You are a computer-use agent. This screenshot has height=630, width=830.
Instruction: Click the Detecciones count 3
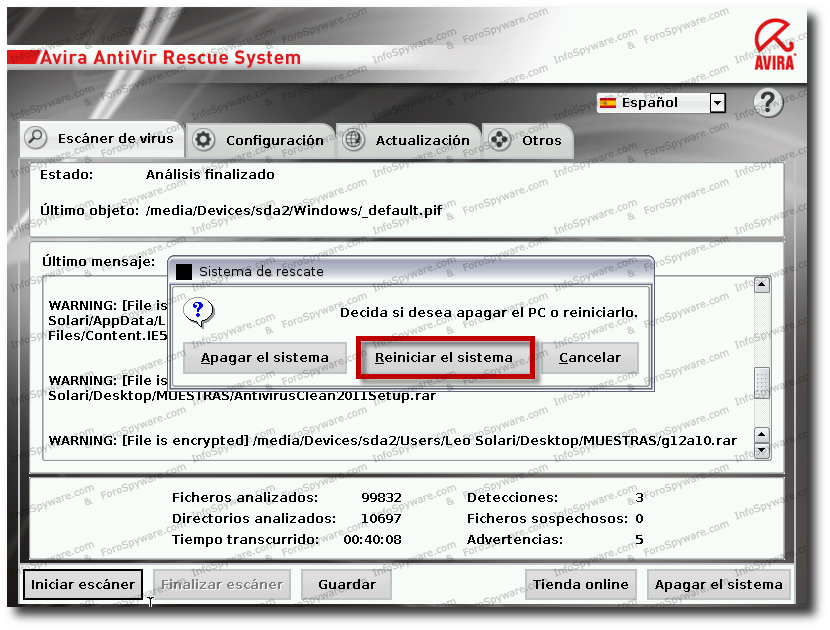pos(639,498)
